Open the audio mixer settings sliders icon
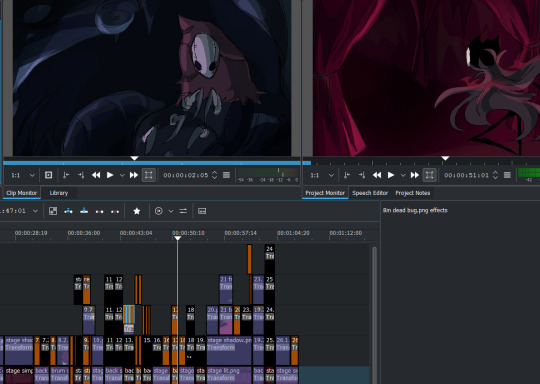This screenshot has height=384, width=540. click(x=183, y=211)
